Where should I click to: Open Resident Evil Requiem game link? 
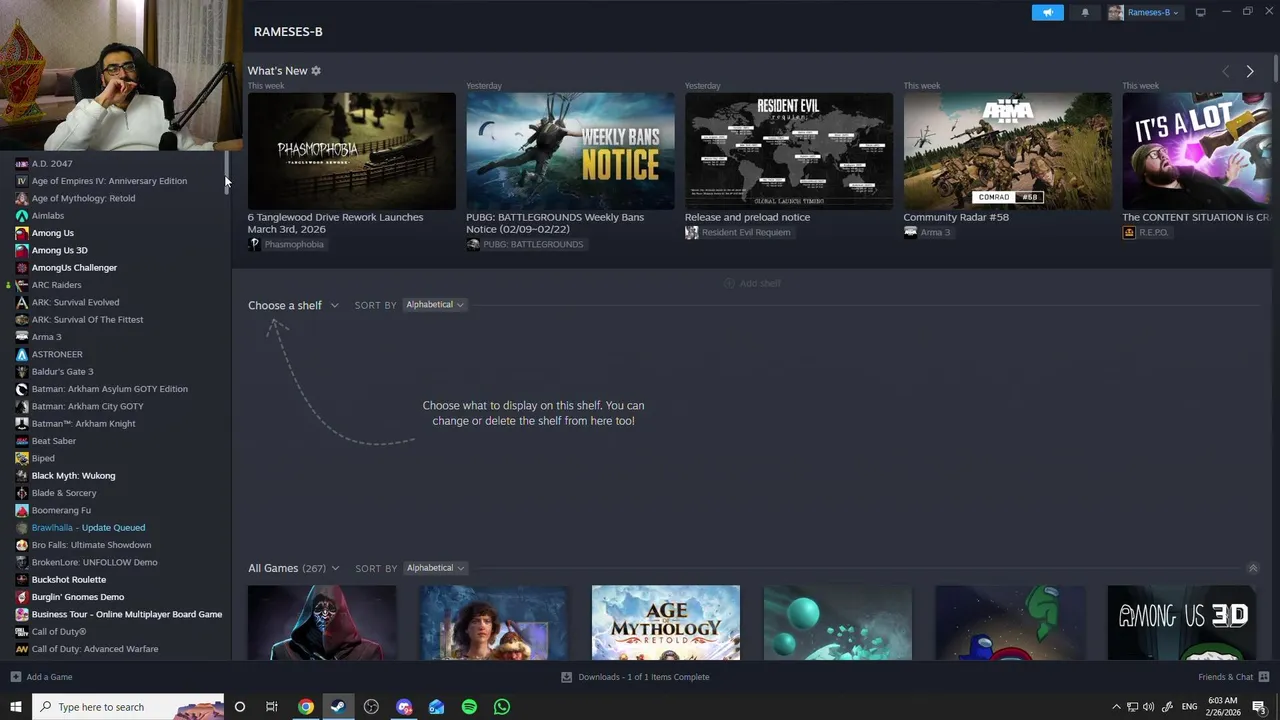coord(738,232)
